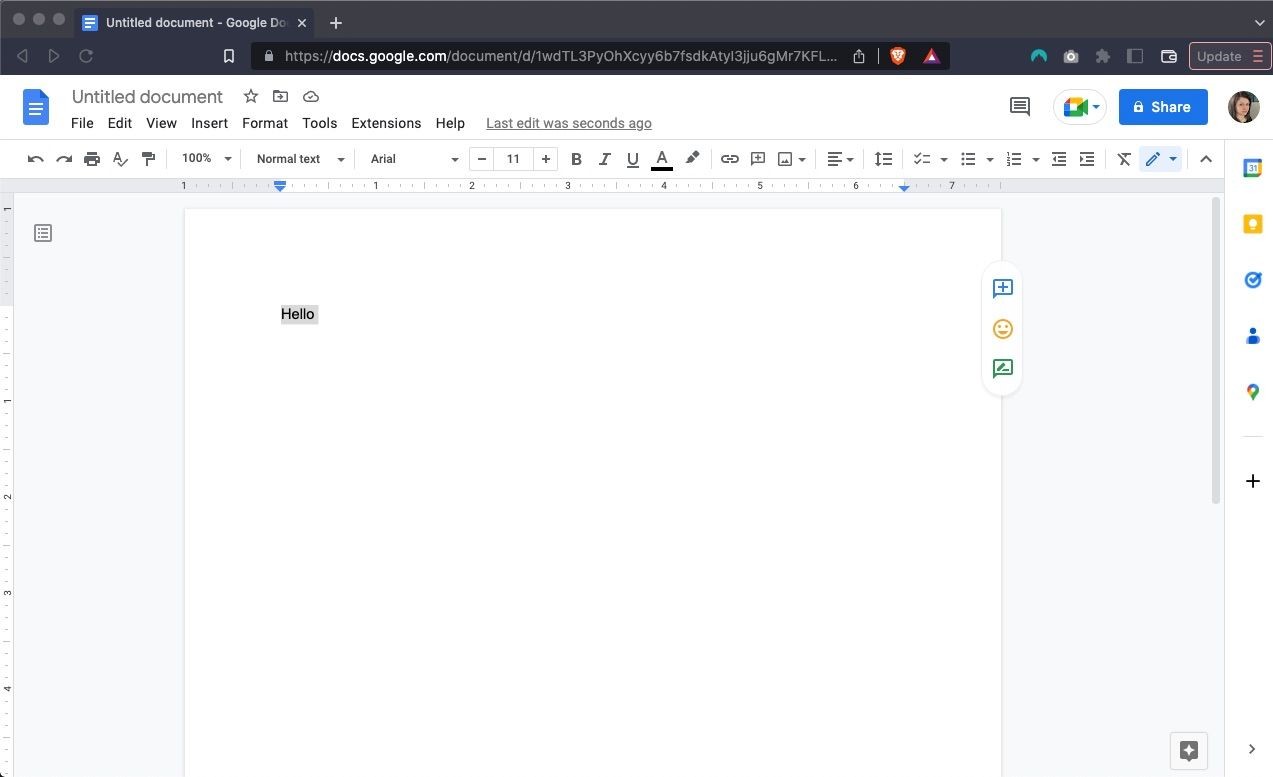This screenshot has width=1273, height=777.
Task: Open the Arial font dropdown
Action: 414,159
